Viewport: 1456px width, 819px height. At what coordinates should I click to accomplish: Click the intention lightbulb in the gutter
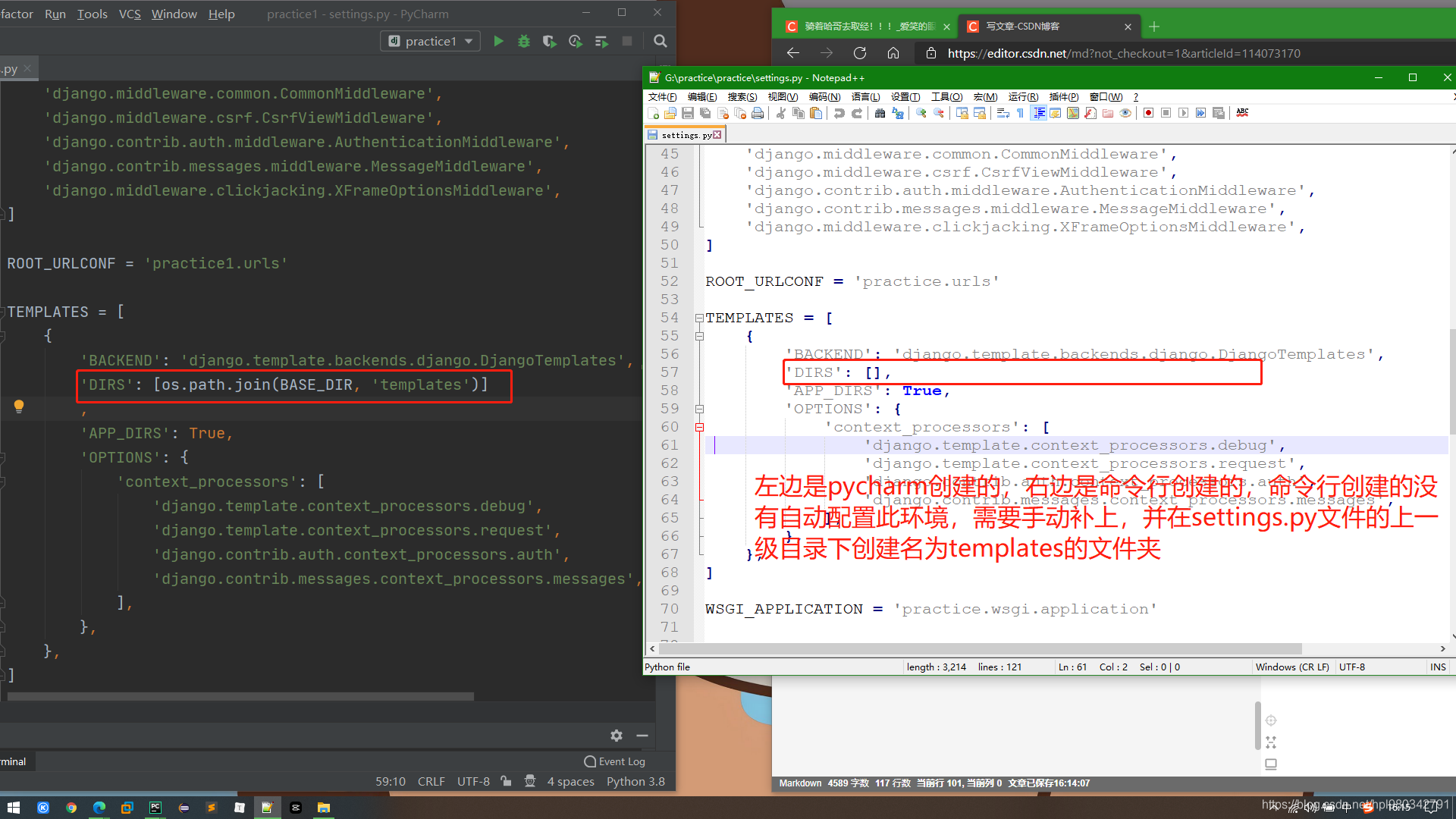point(19,406)
